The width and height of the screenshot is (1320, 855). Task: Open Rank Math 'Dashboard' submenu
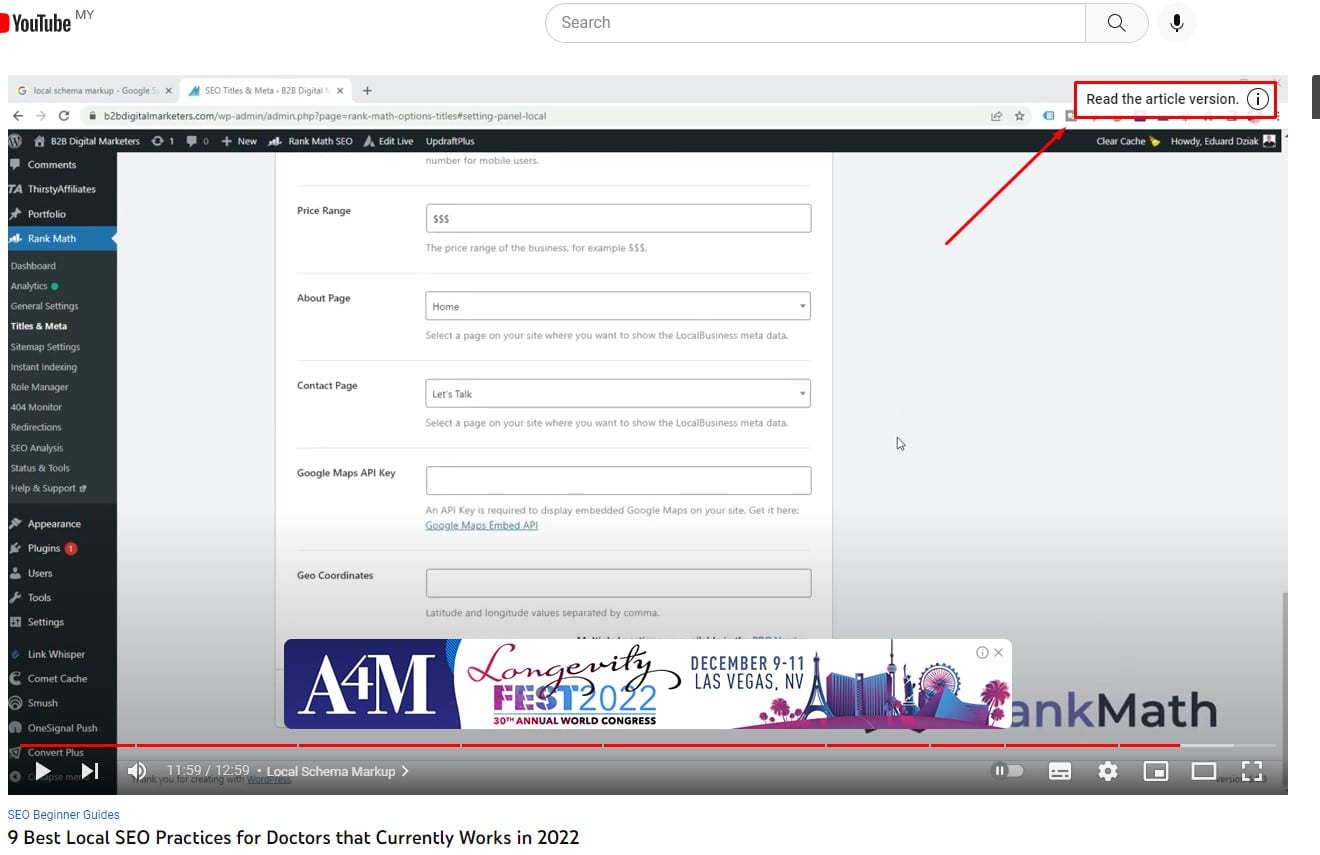click(x=33, y=266)
